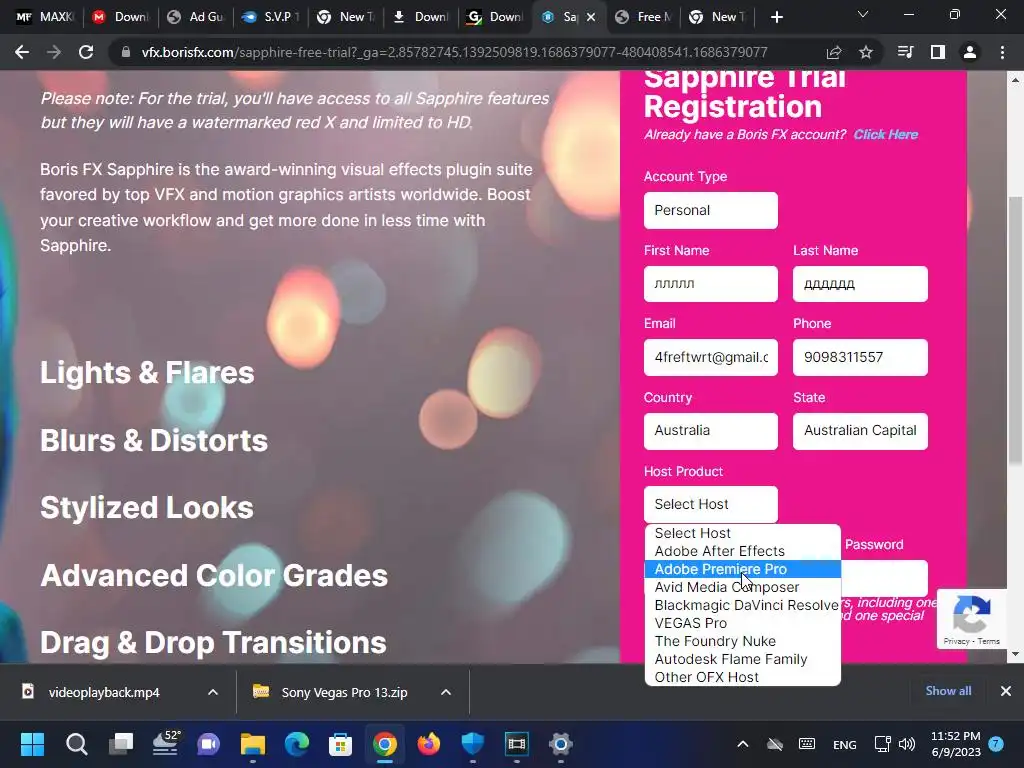Share this page via the address bar icon
The height and width of the screenshot is (768, 1024).
834,52
